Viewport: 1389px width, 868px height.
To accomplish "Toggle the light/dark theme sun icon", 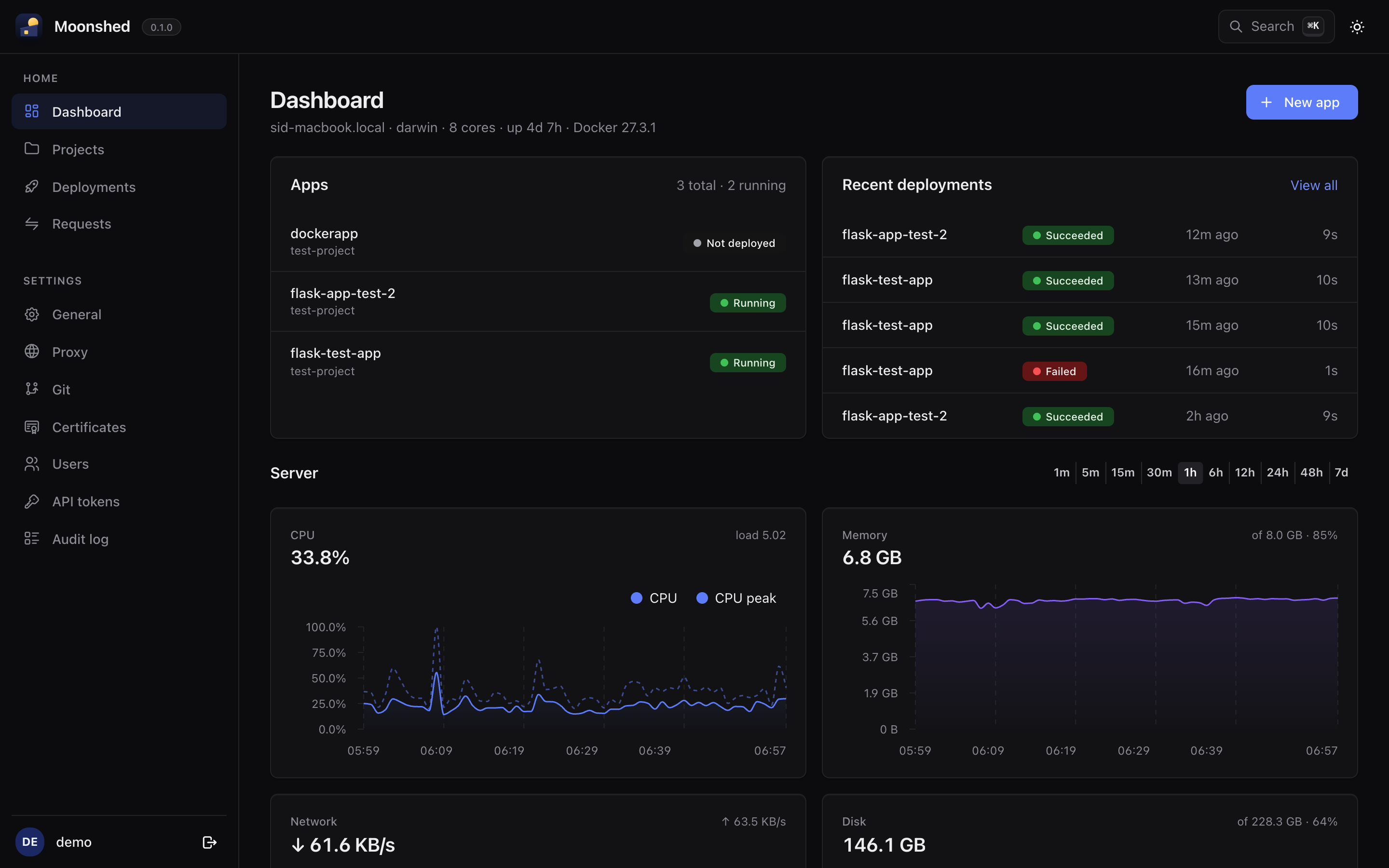I will (x=1357, y=27).
